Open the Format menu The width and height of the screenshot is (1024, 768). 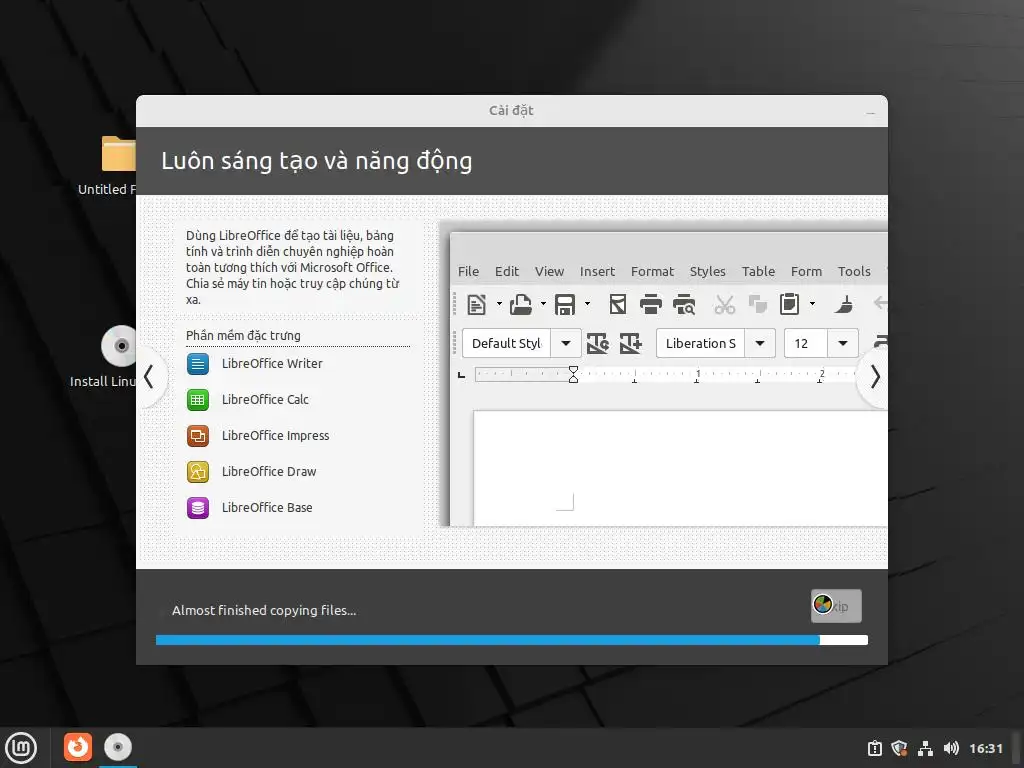pos(652,272)
